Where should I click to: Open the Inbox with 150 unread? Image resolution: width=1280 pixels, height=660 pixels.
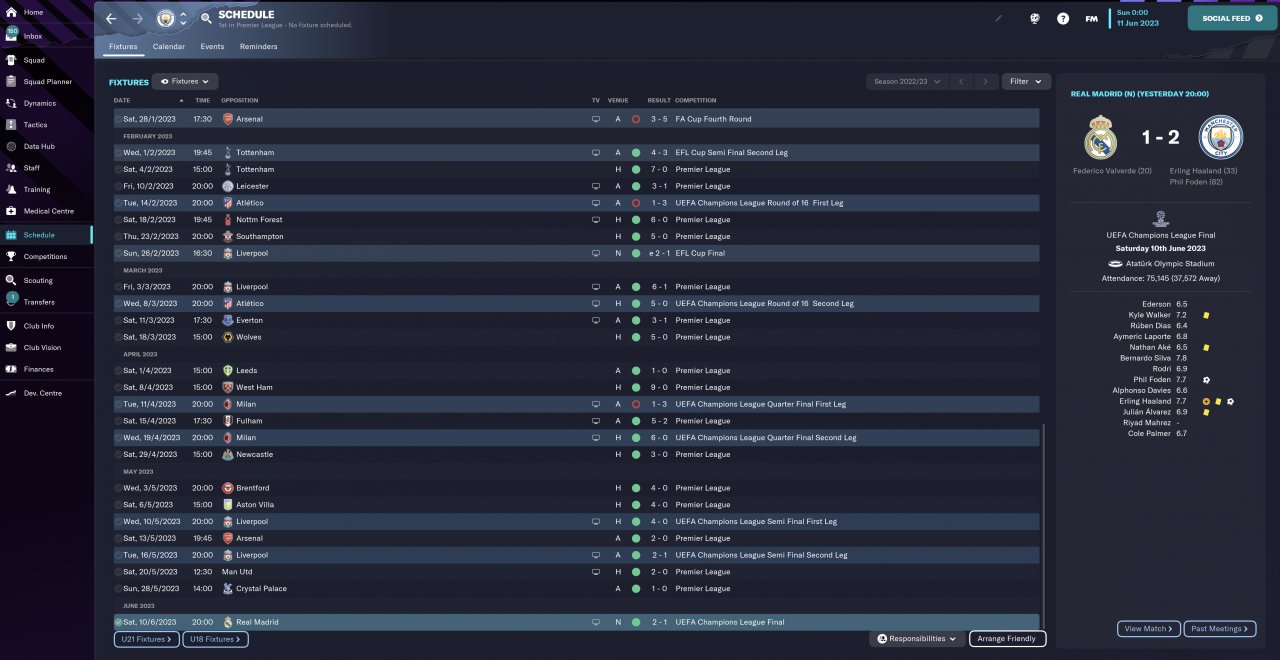[33, 36]
